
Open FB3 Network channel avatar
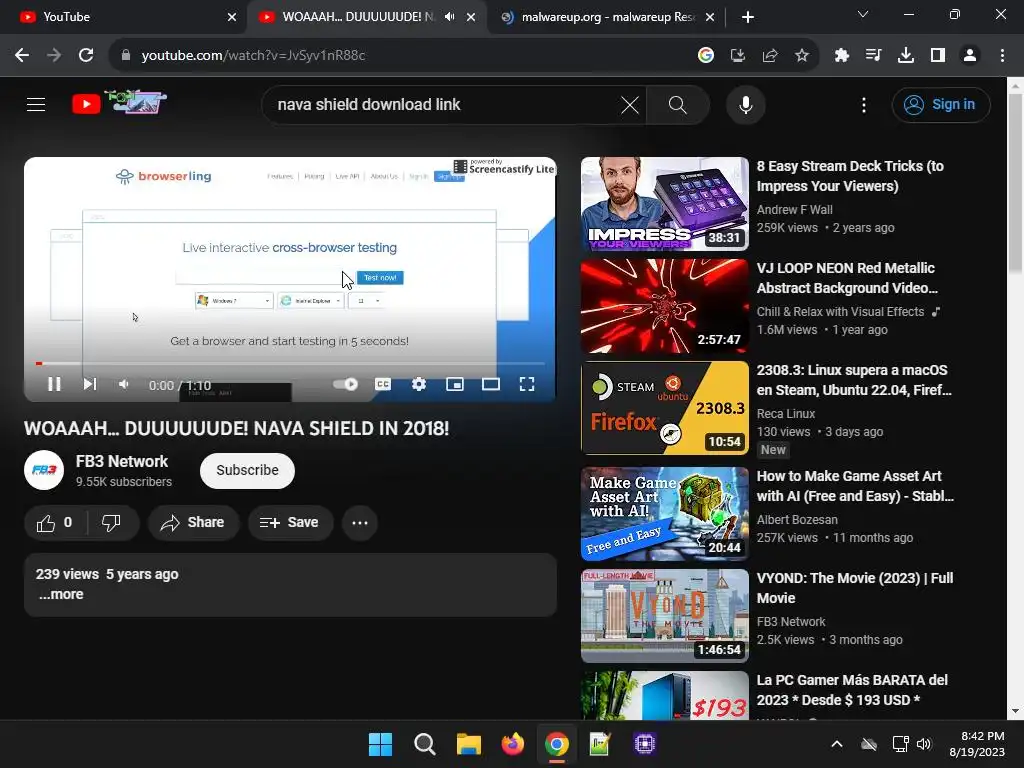click(44, 470)
